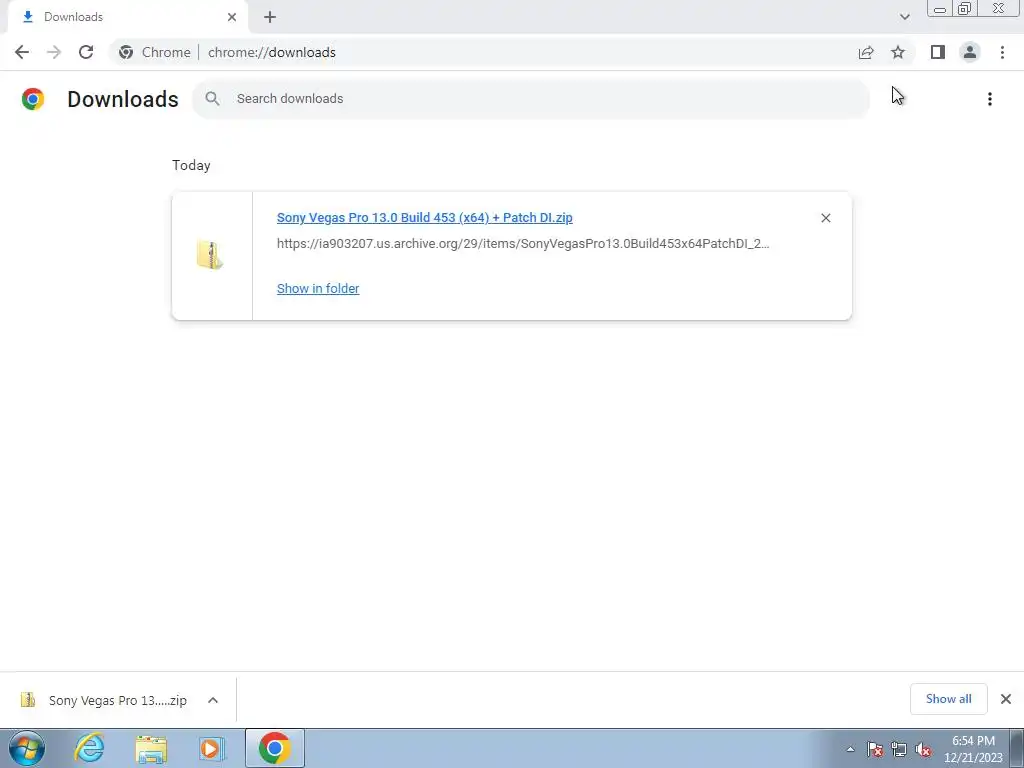Go back using the browser back arrow
This screenshot has width=1024, height=768.
pyautogui.click(x=22, y=52)
